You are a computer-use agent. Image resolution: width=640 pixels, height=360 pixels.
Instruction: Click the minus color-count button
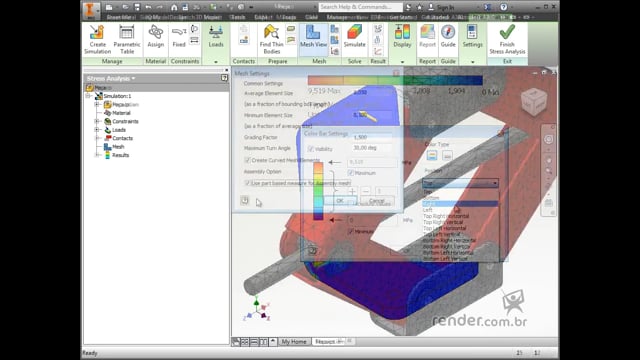[x=366, y=191]
